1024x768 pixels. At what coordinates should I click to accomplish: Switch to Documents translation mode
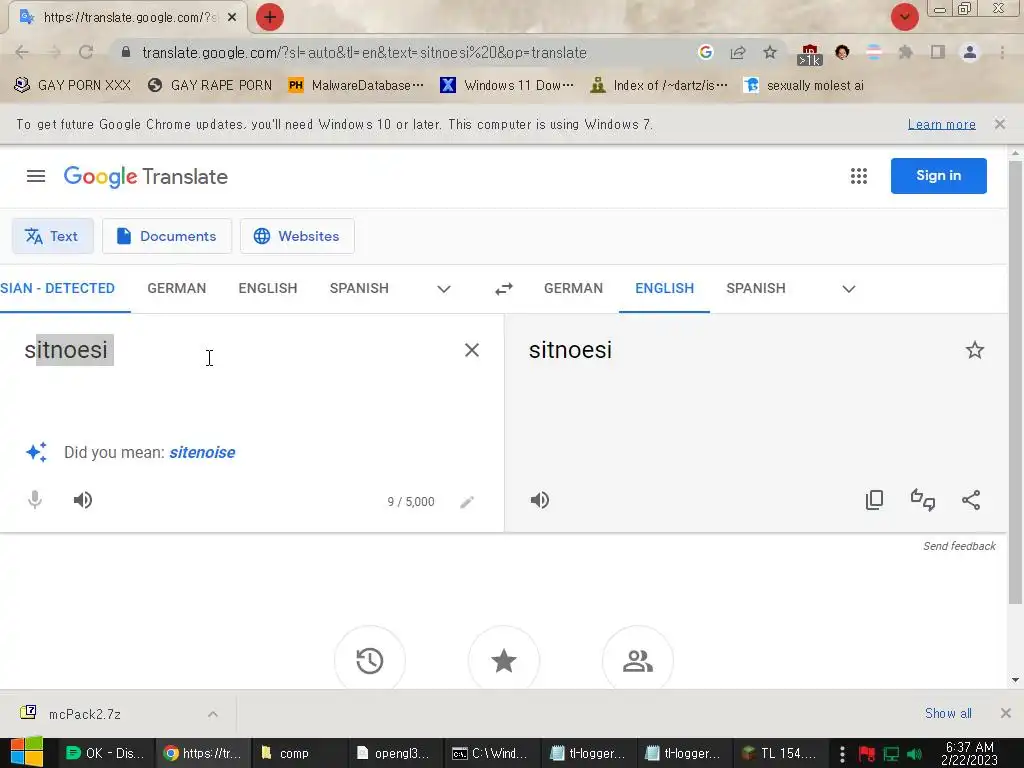tap(167, 236)
